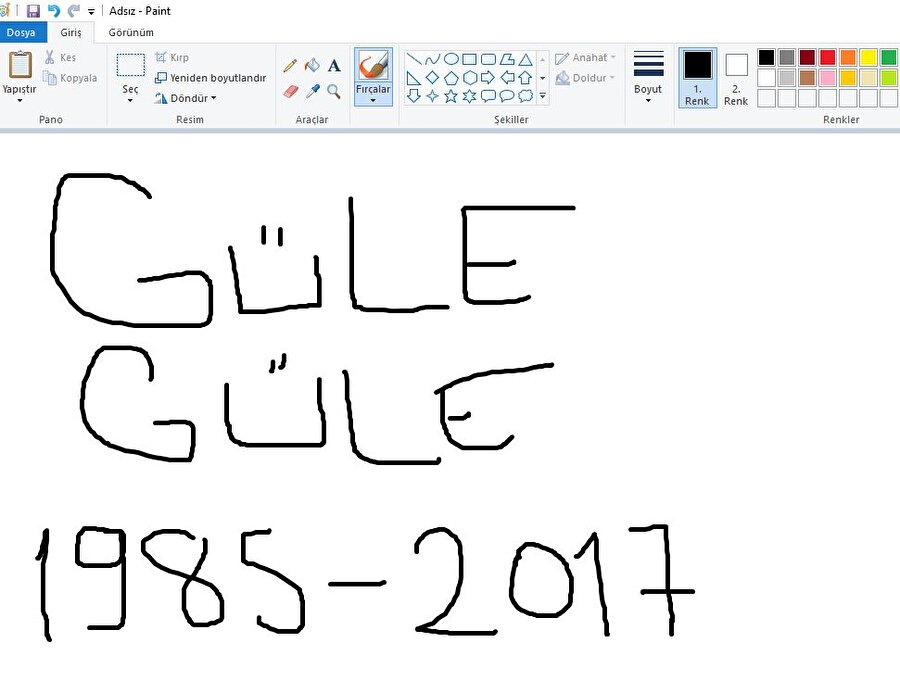Expand the shapes gallery more arrow
This screenshot has width=900, height=693.
(543, 96)
